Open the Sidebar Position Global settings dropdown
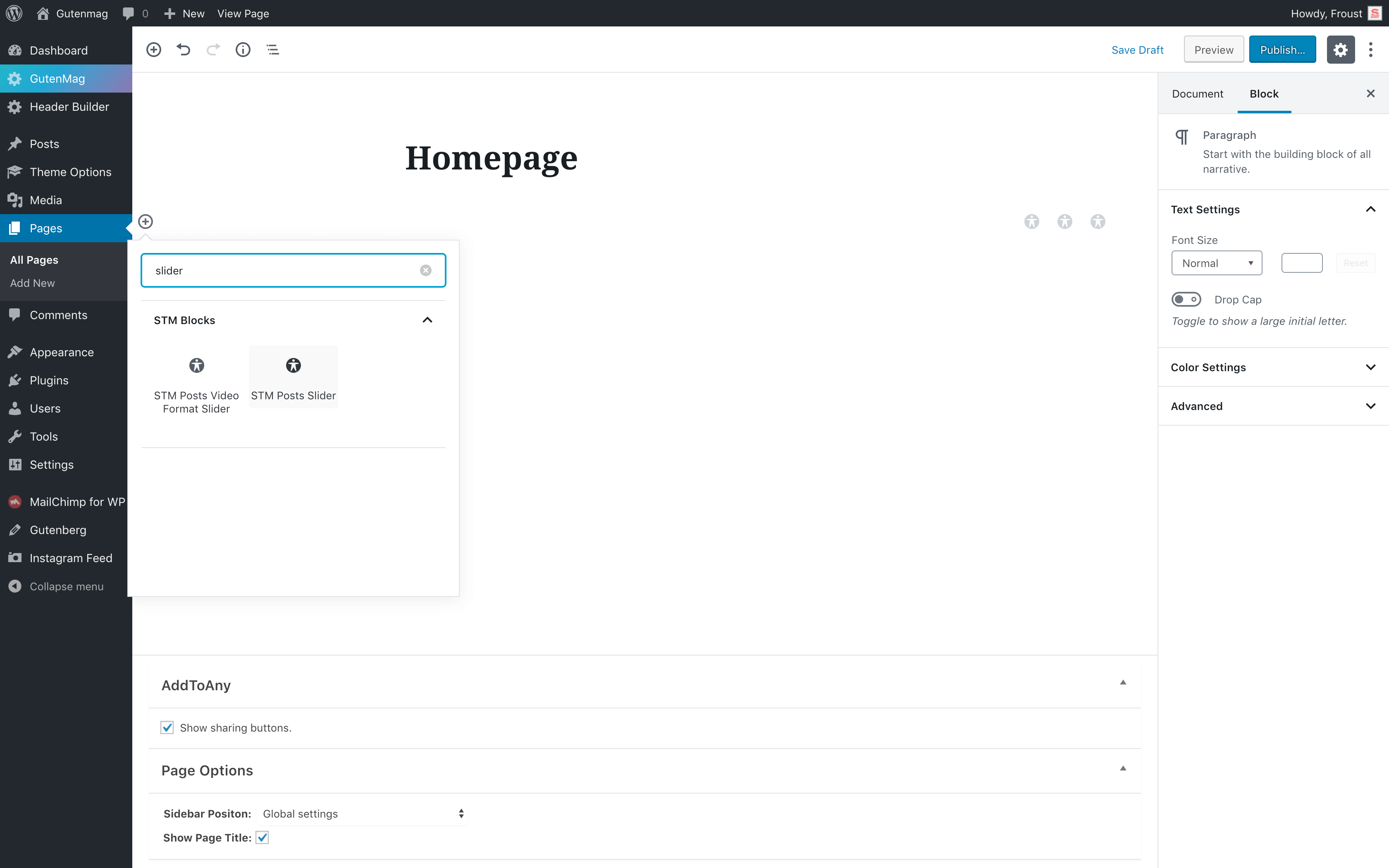Screen dimensions: 1389x868 363,813
